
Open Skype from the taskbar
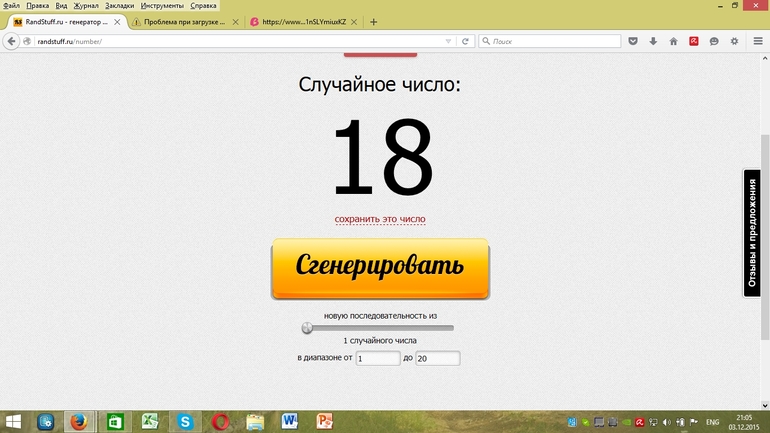184,421
